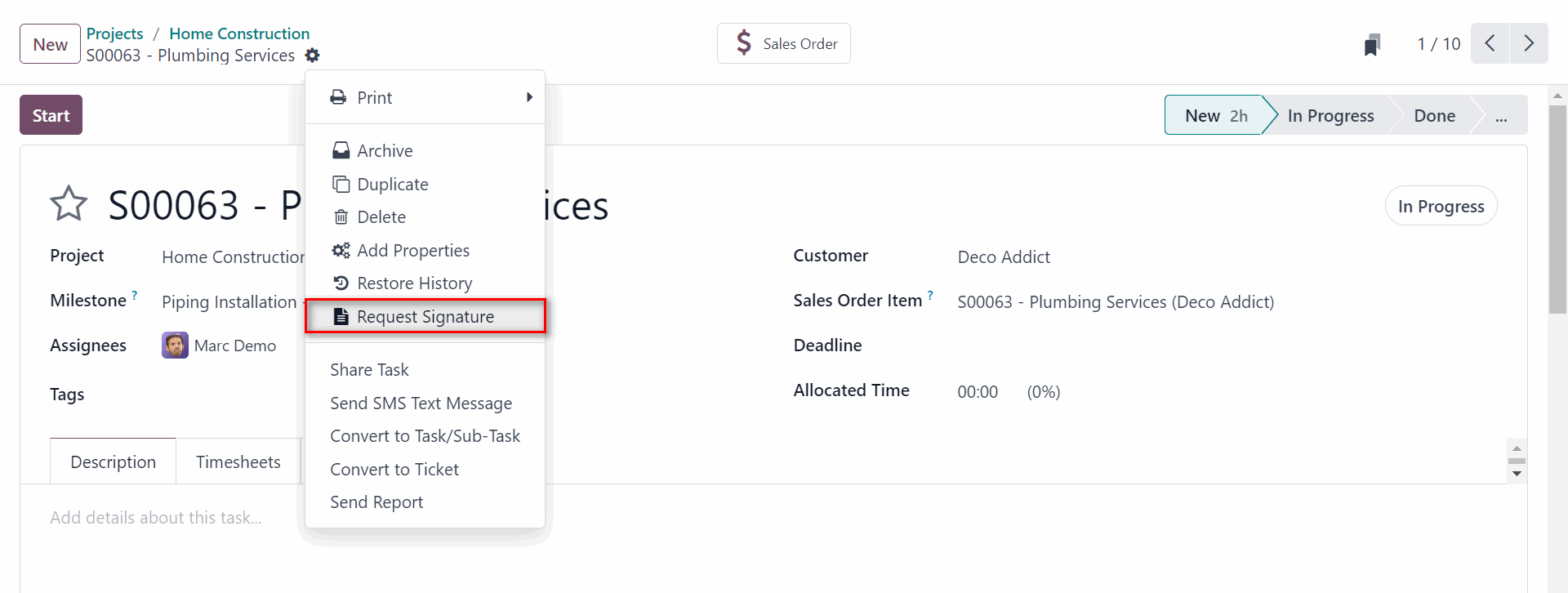Open the Sales Order smart button

pos(784,44)
